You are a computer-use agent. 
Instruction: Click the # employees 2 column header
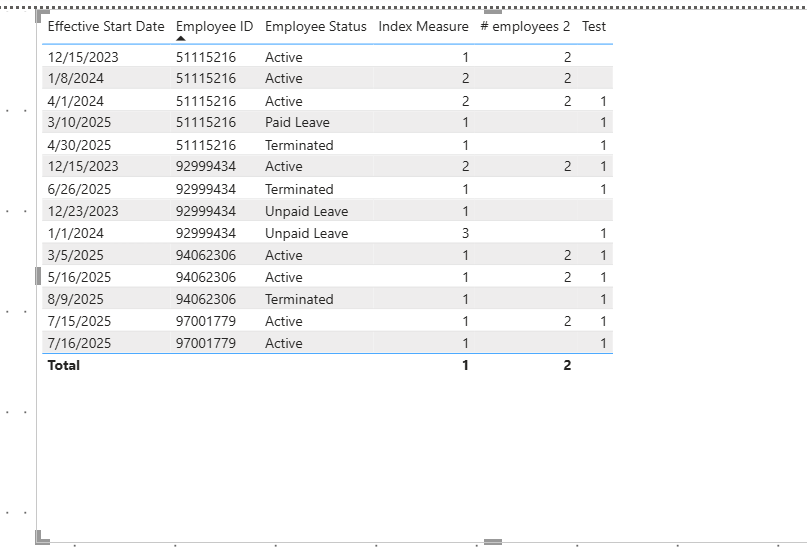click(x=524, y=27)
